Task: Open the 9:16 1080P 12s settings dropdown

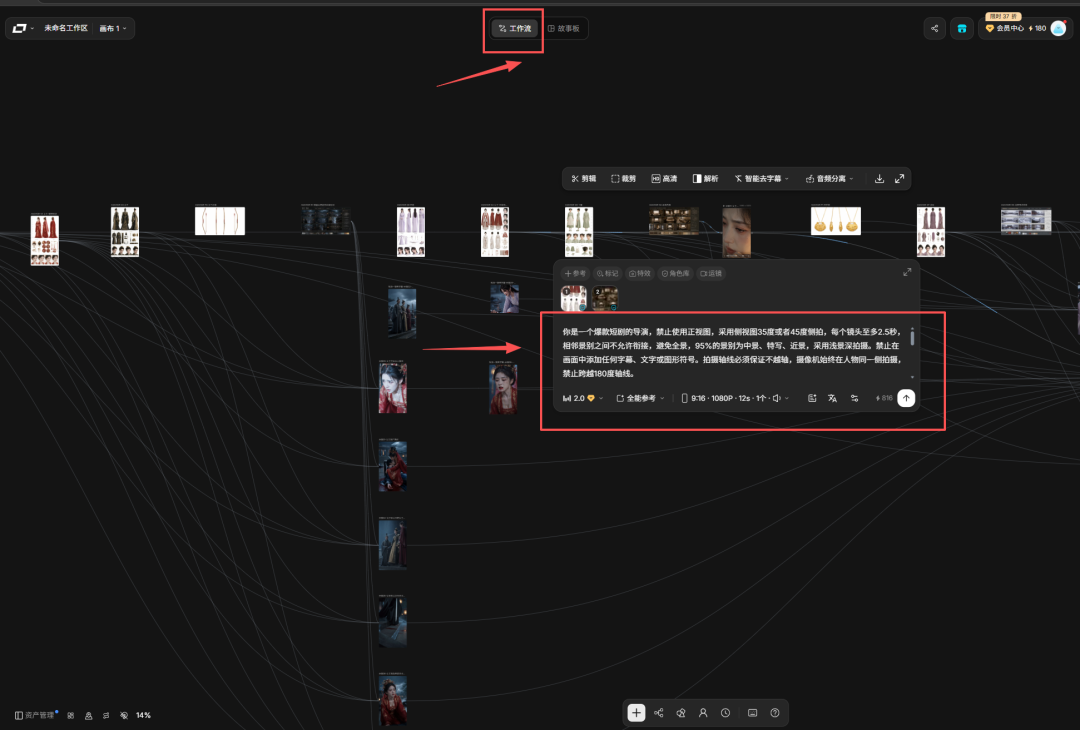Action: (734, 398)
